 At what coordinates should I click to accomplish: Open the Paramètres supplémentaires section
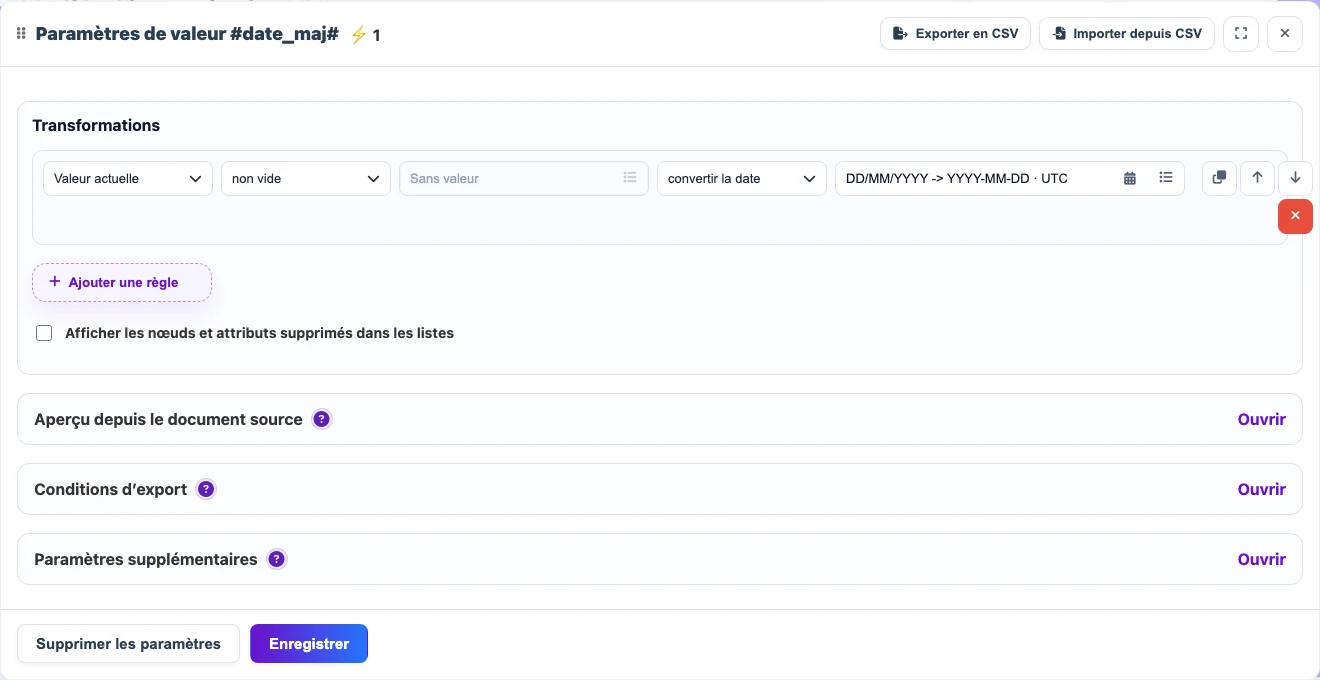point(1261,559)
